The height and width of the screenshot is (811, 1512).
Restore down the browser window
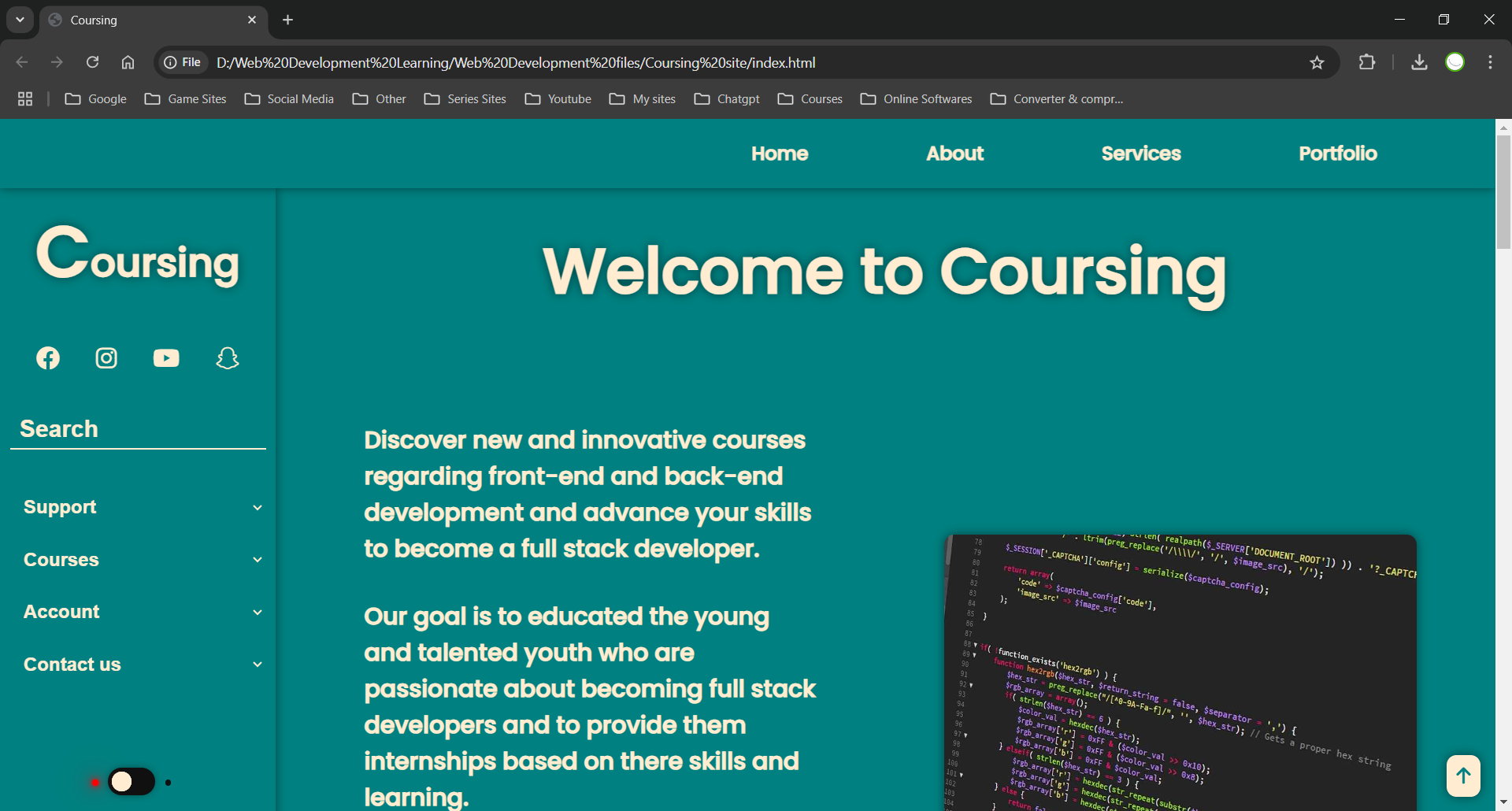tap(1443, 20)
